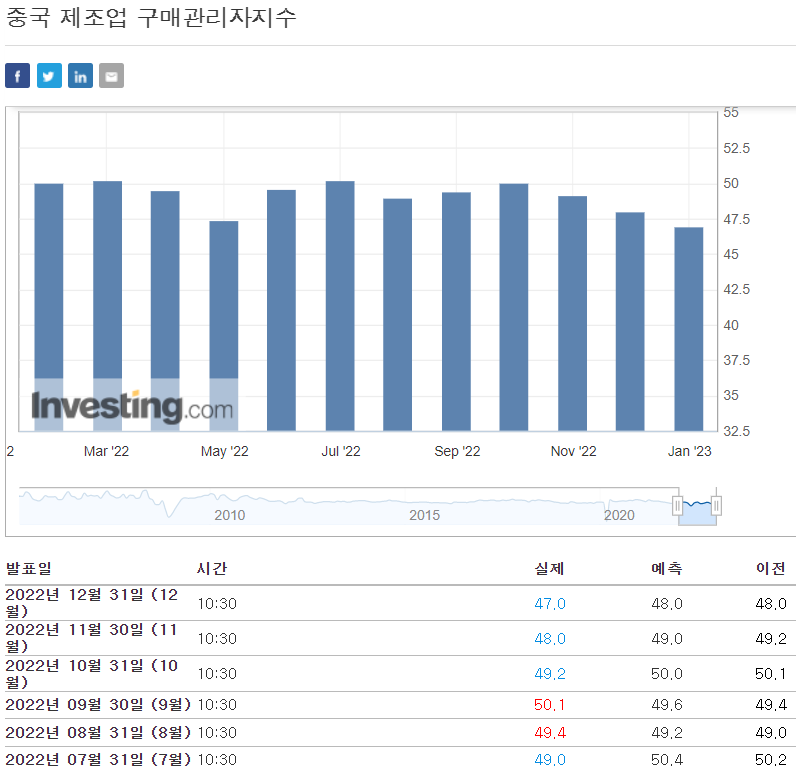The height and width of the screenshot is (782, 796).
Task: Click the 발표일 column header
Action: tap(28, 568)
